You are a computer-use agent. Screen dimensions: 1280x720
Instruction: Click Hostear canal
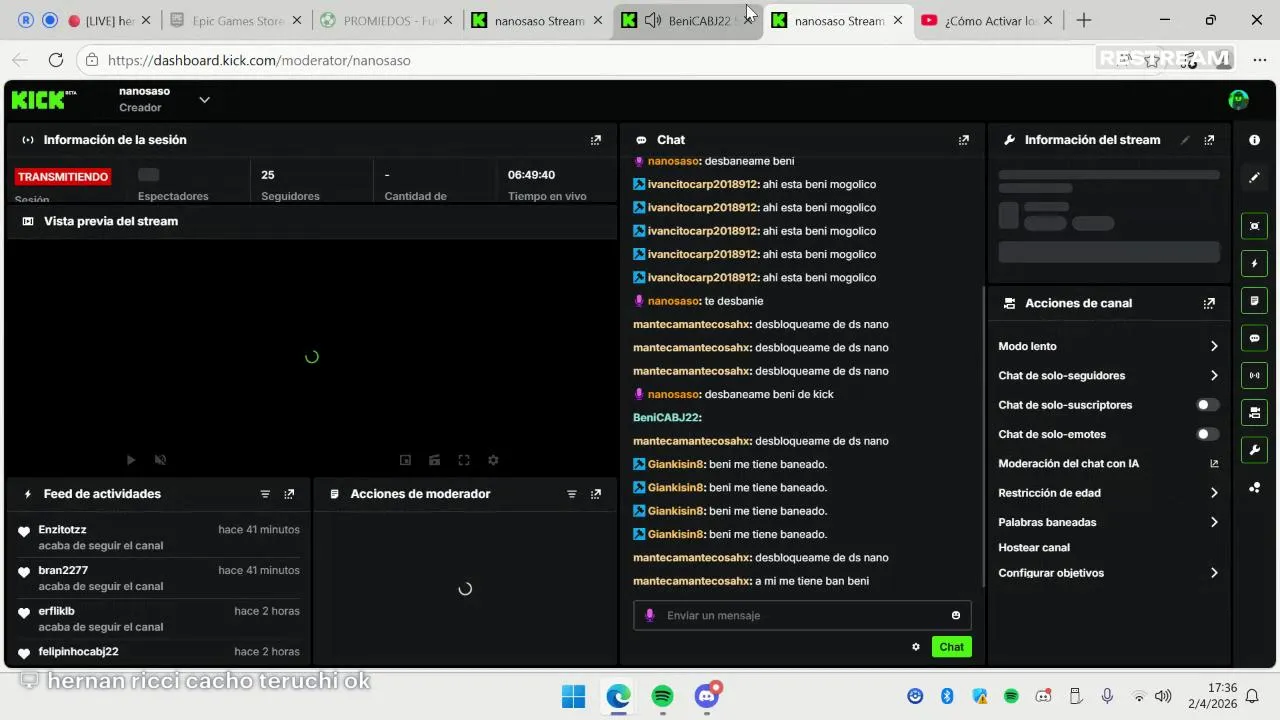[1034, 548]
